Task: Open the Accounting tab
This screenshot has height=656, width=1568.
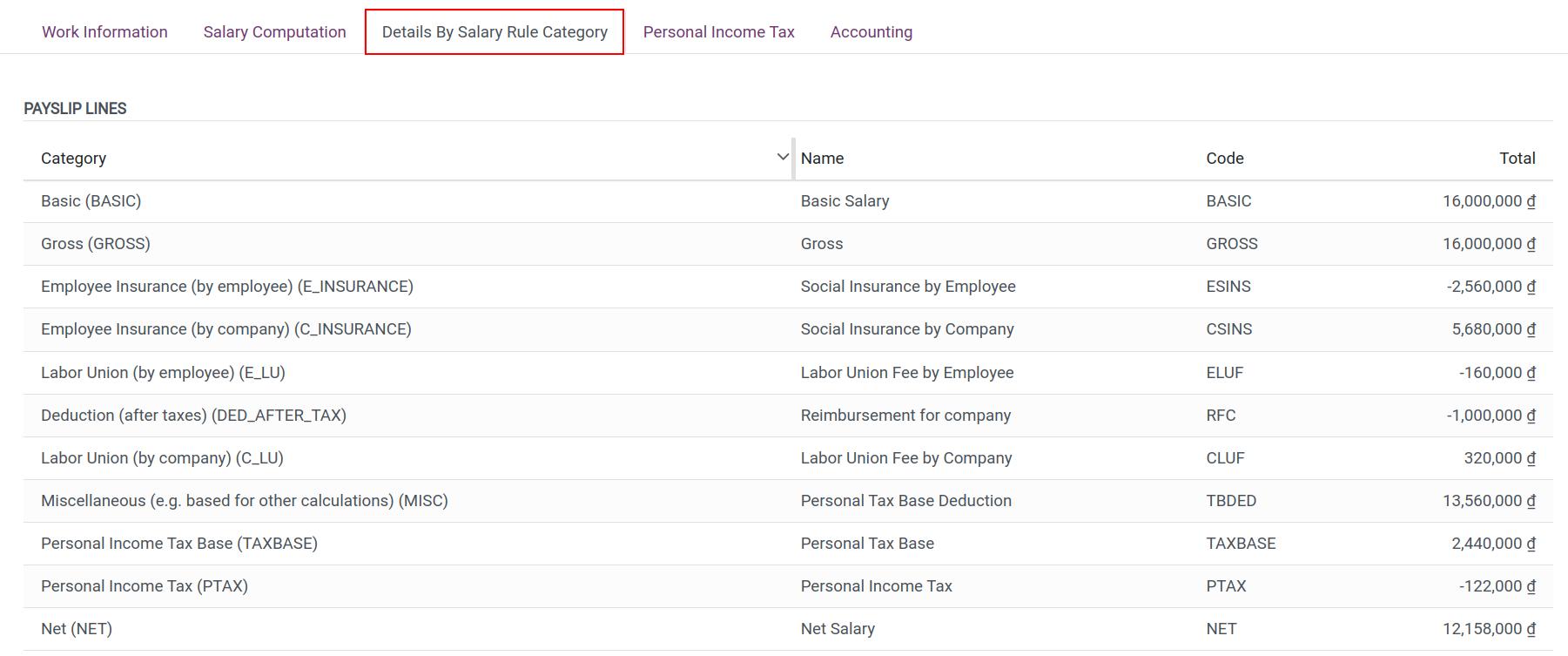Action: pos(871,31)
